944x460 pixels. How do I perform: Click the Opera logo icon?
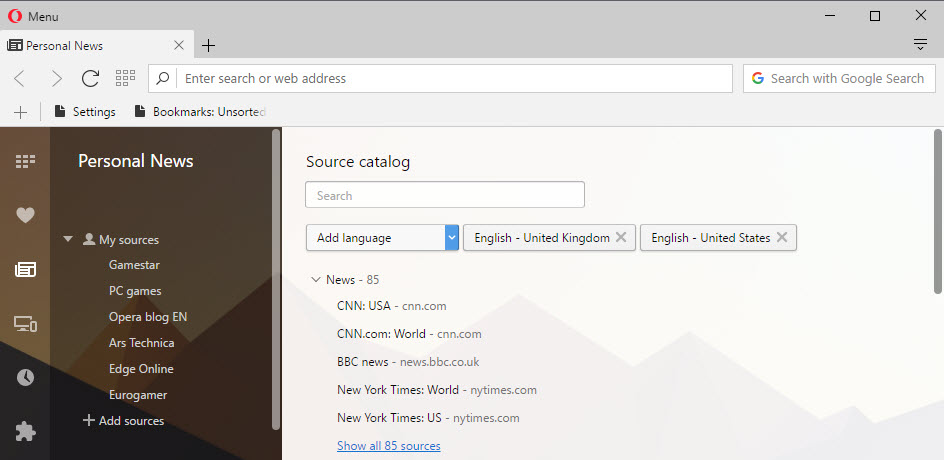[15, 16]
